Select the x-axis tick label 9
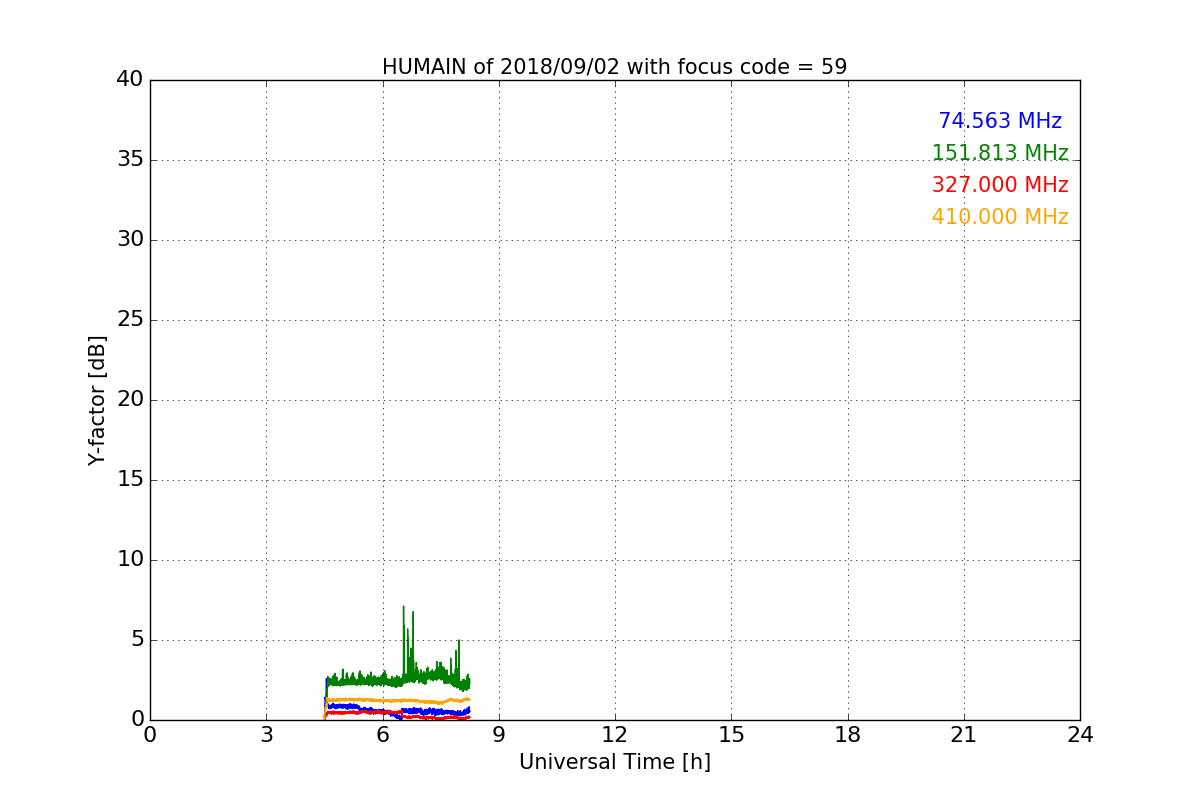The height and width of the screenshot is (800, 1200). click(x=499, y=735)
